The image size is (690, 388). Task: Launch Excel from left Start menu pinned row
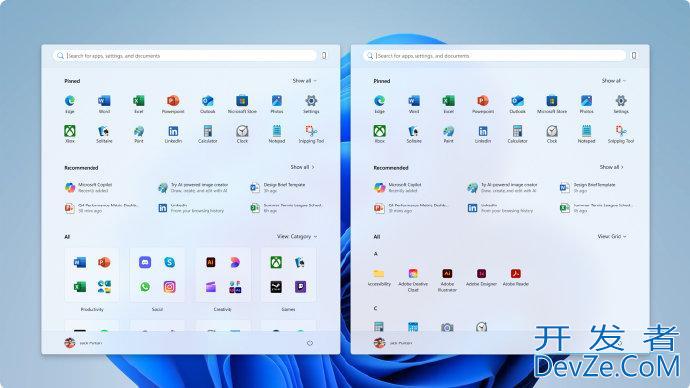tap(139, 104)
